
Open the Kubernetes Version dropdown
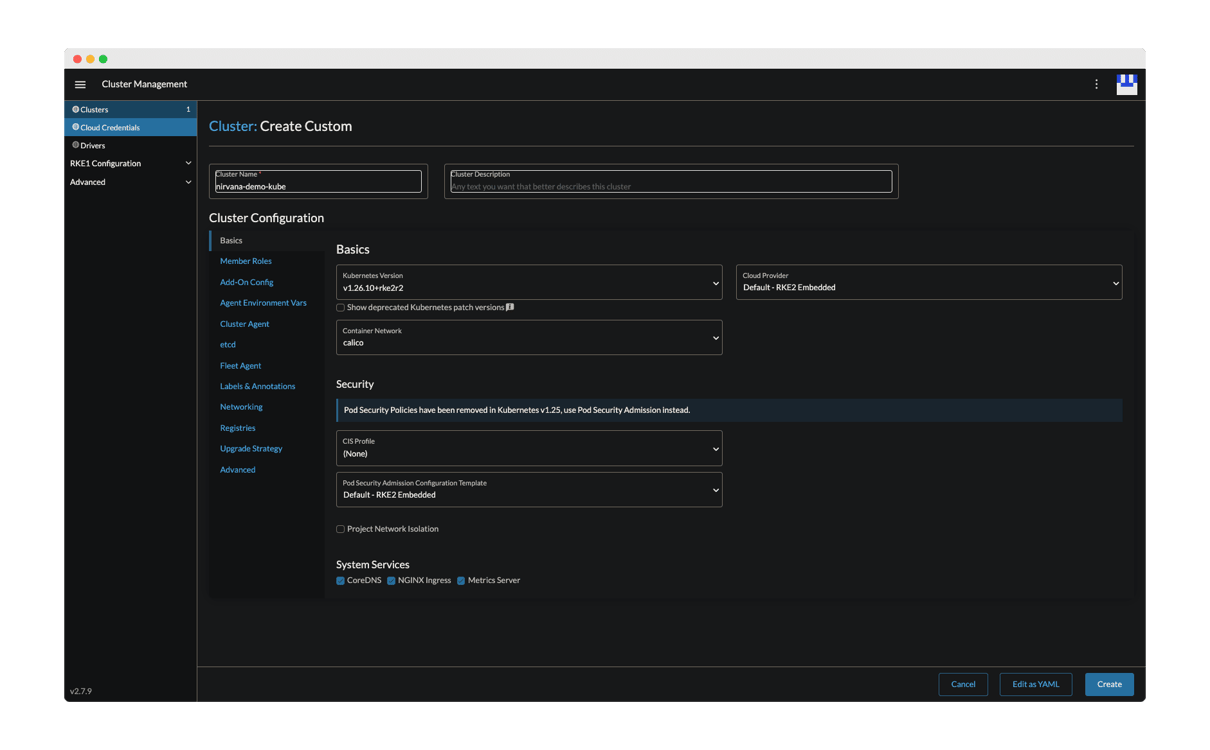tap(529, 282)
